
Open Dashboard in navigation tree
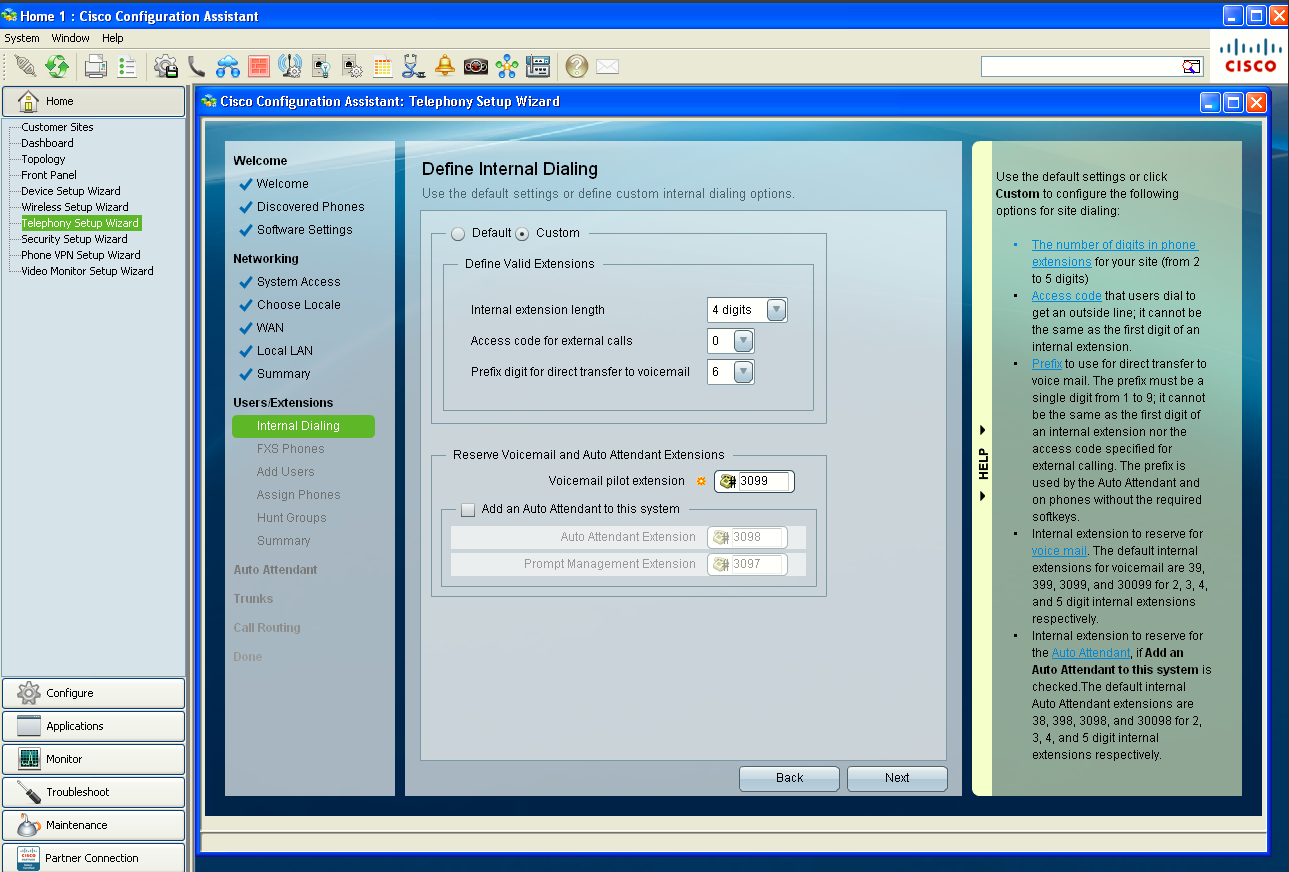point(47,143)
